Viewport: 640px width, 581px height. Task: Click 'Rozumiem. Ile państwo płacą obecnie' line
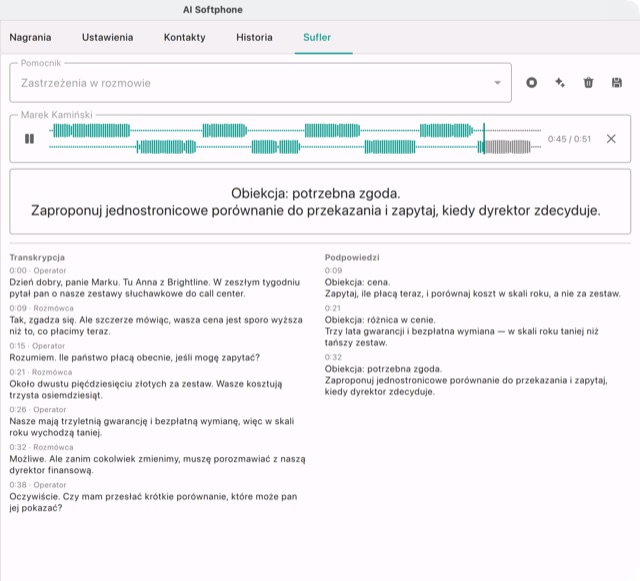tap(135, 358)
